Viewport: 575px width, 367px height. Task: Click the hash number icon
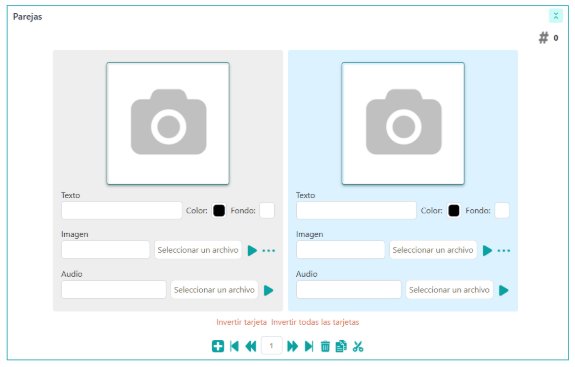(543, 38)
